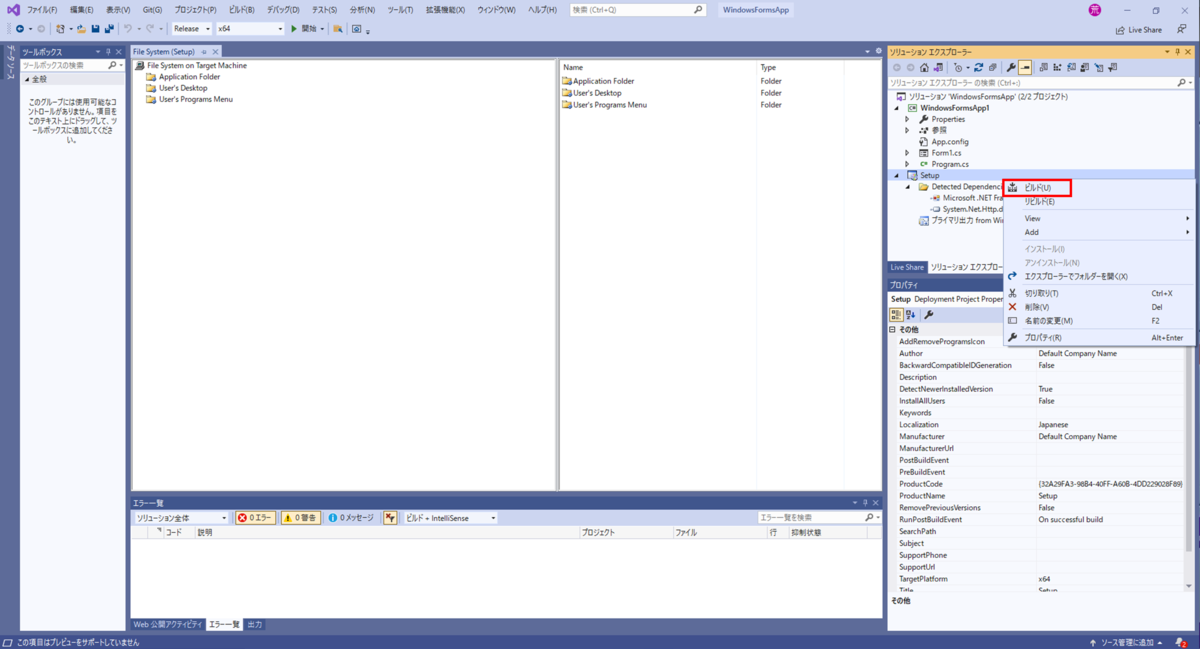
Task: Click User's Programs Menu in the Name list
Action: (x=610, y=104)
